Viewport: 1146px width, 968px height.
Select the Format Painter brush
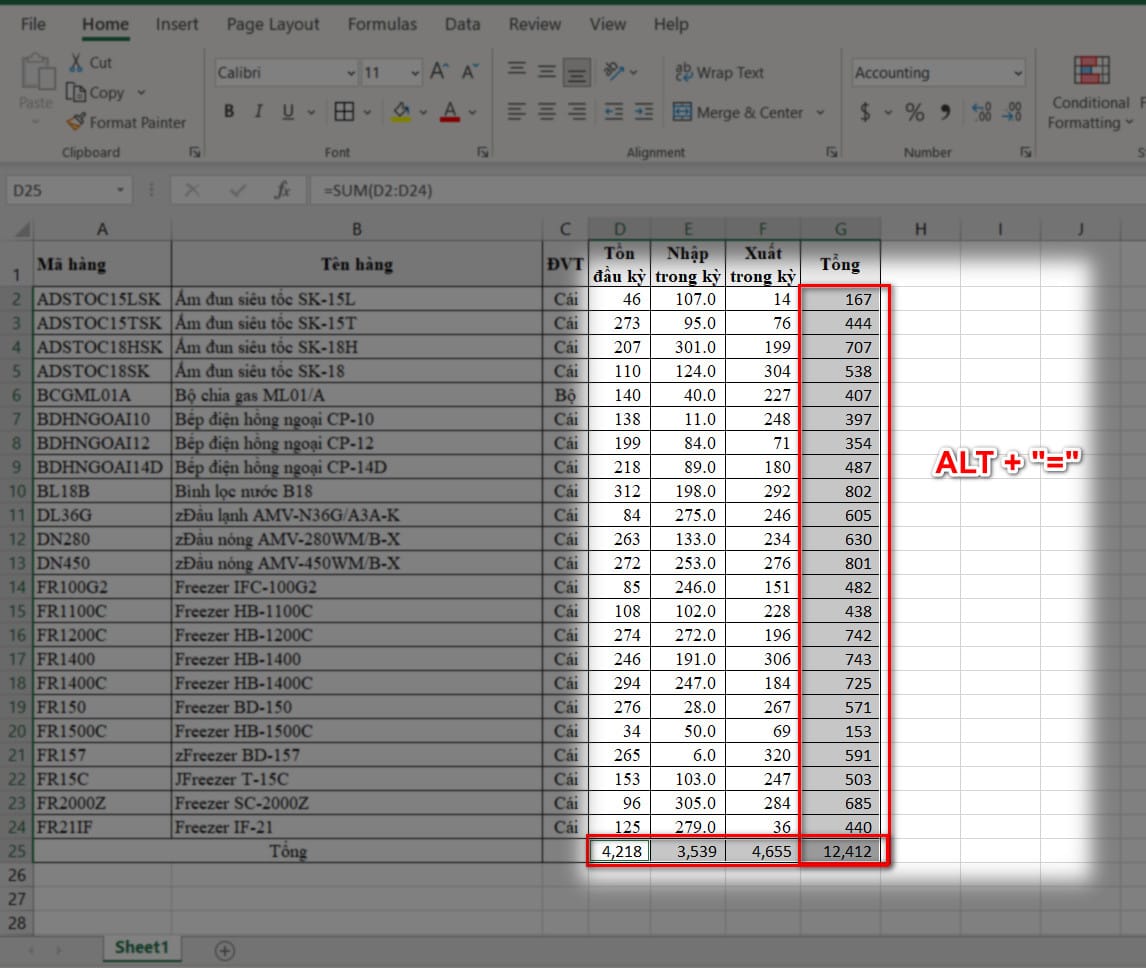(76, 121)
